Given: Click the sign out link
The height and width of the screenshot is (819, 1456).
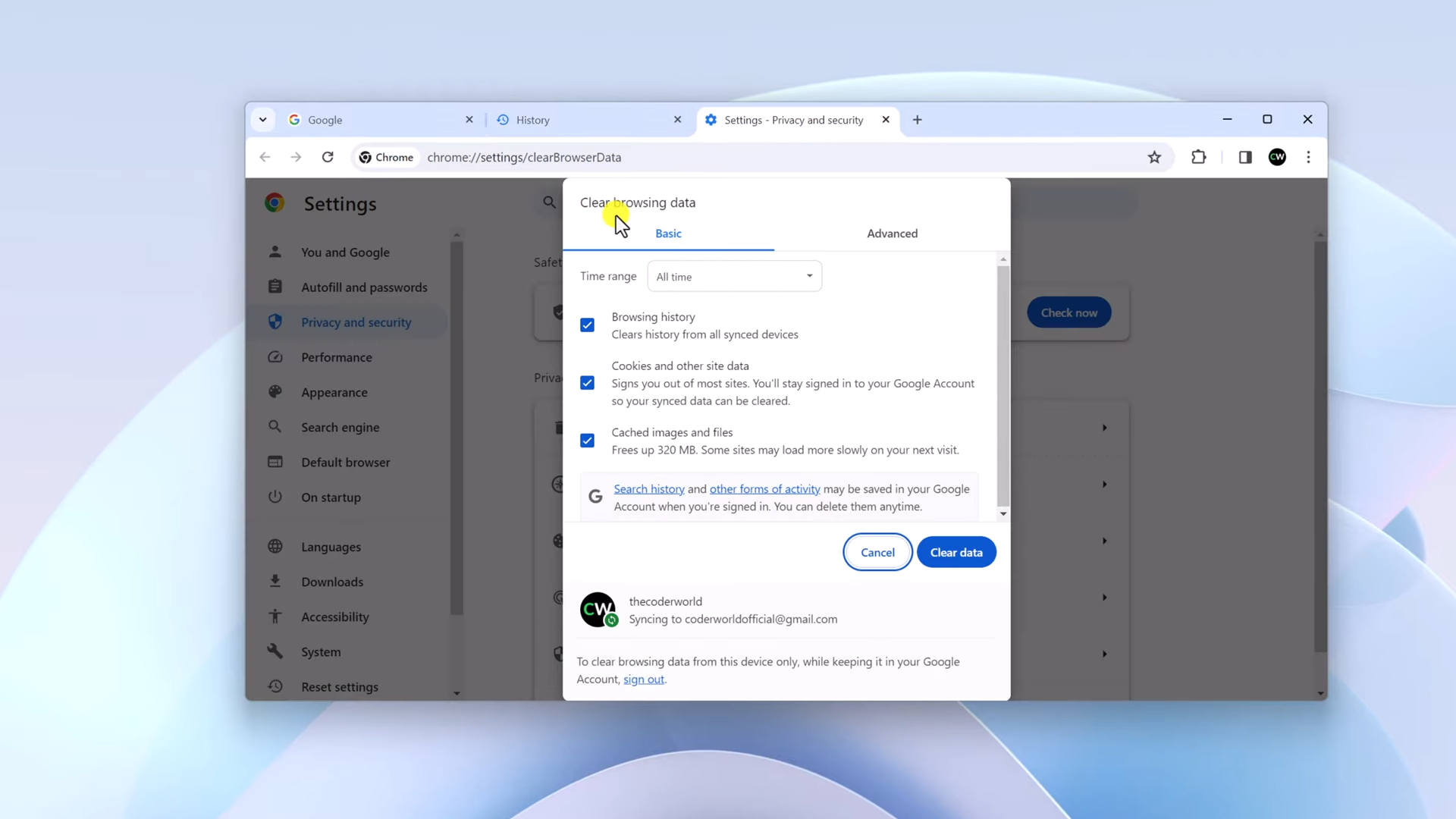Looking at the screenshot, I should click(643, 679).
